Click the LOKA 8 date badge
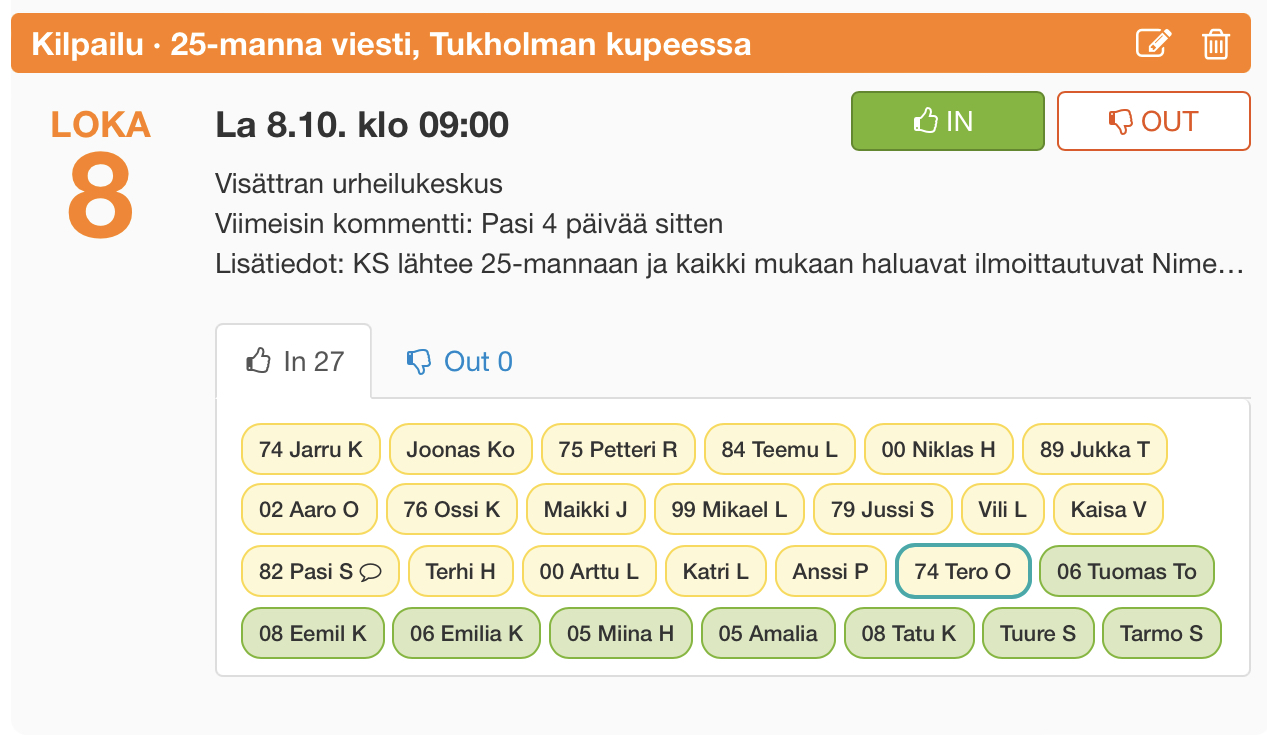1267x747 pixels. click(x=101, y=176)
